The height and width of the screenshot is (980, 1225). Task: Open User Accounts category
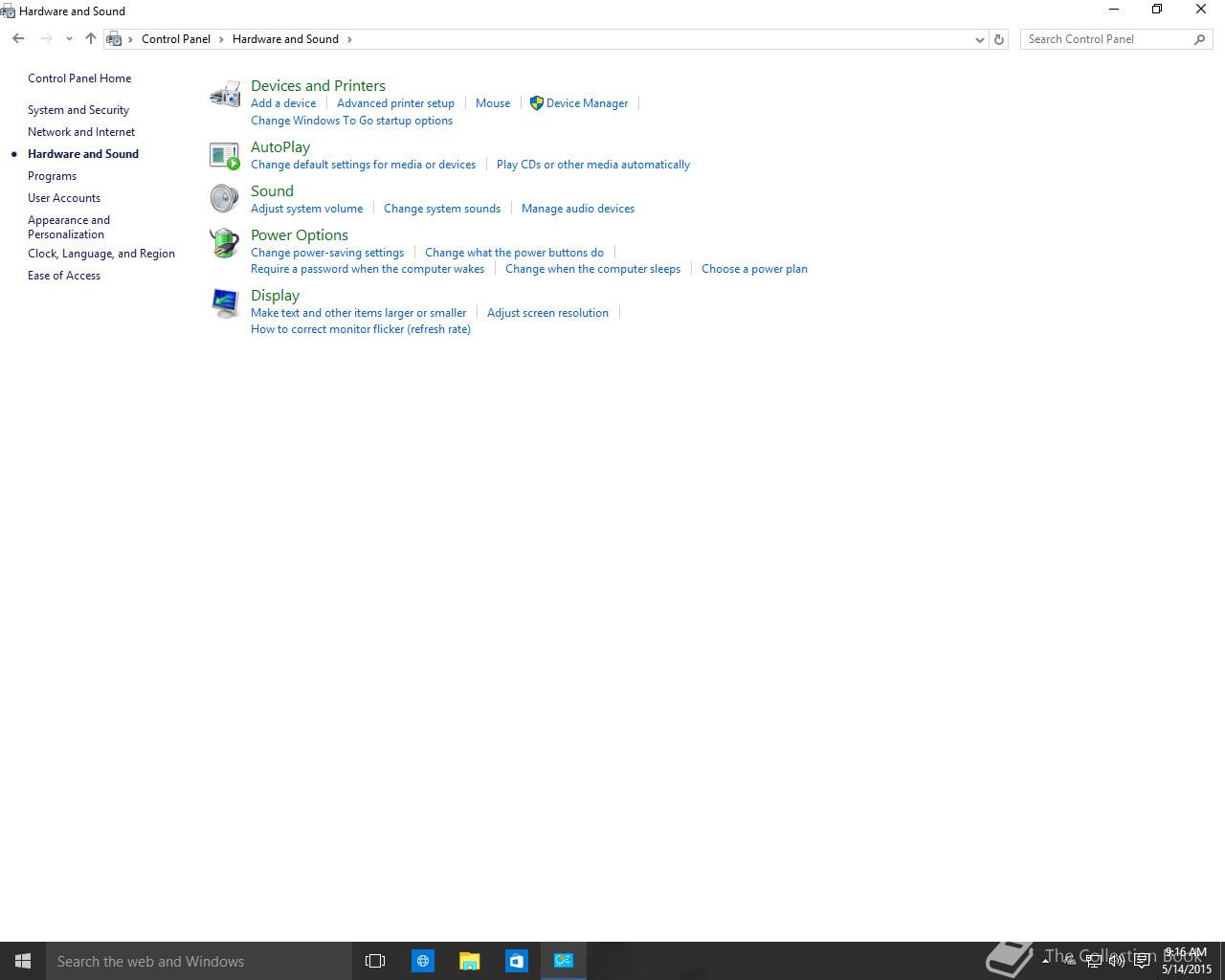(x=64, y=198)
